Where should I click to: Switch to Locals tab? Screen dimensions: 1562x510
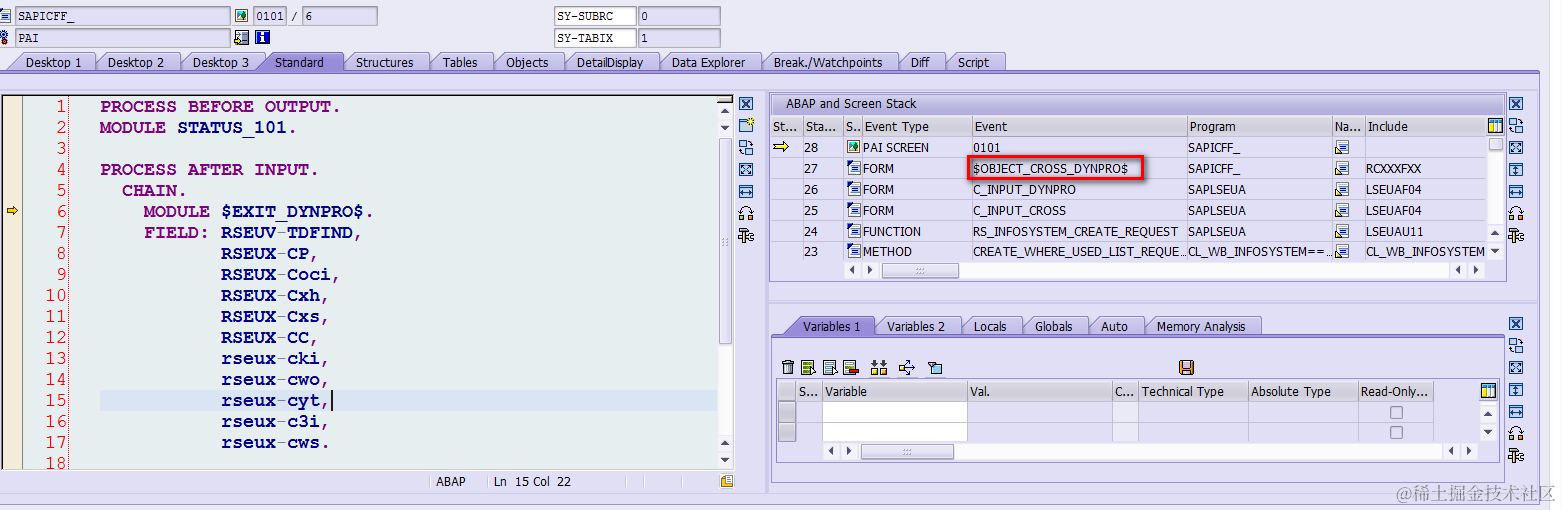(x=990, y=326)
